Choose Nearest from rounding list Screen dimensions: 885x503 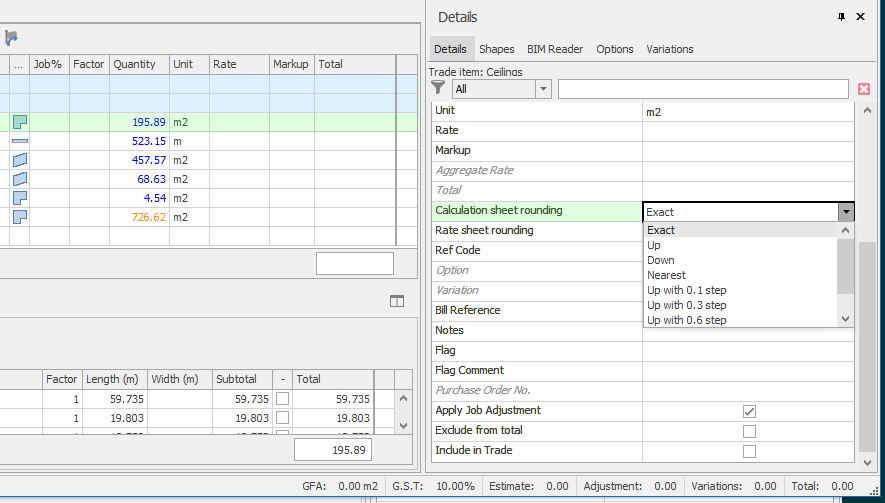[666, 275]
